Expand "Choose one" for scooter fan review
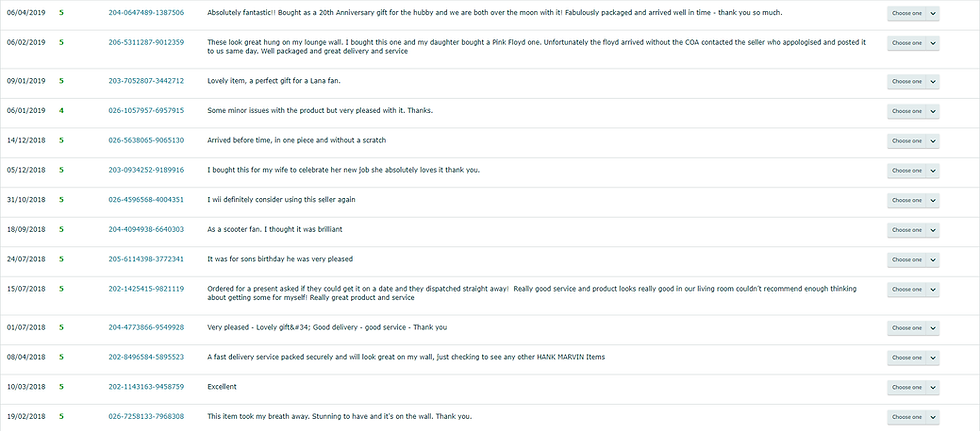 click(x=913, y=229)
